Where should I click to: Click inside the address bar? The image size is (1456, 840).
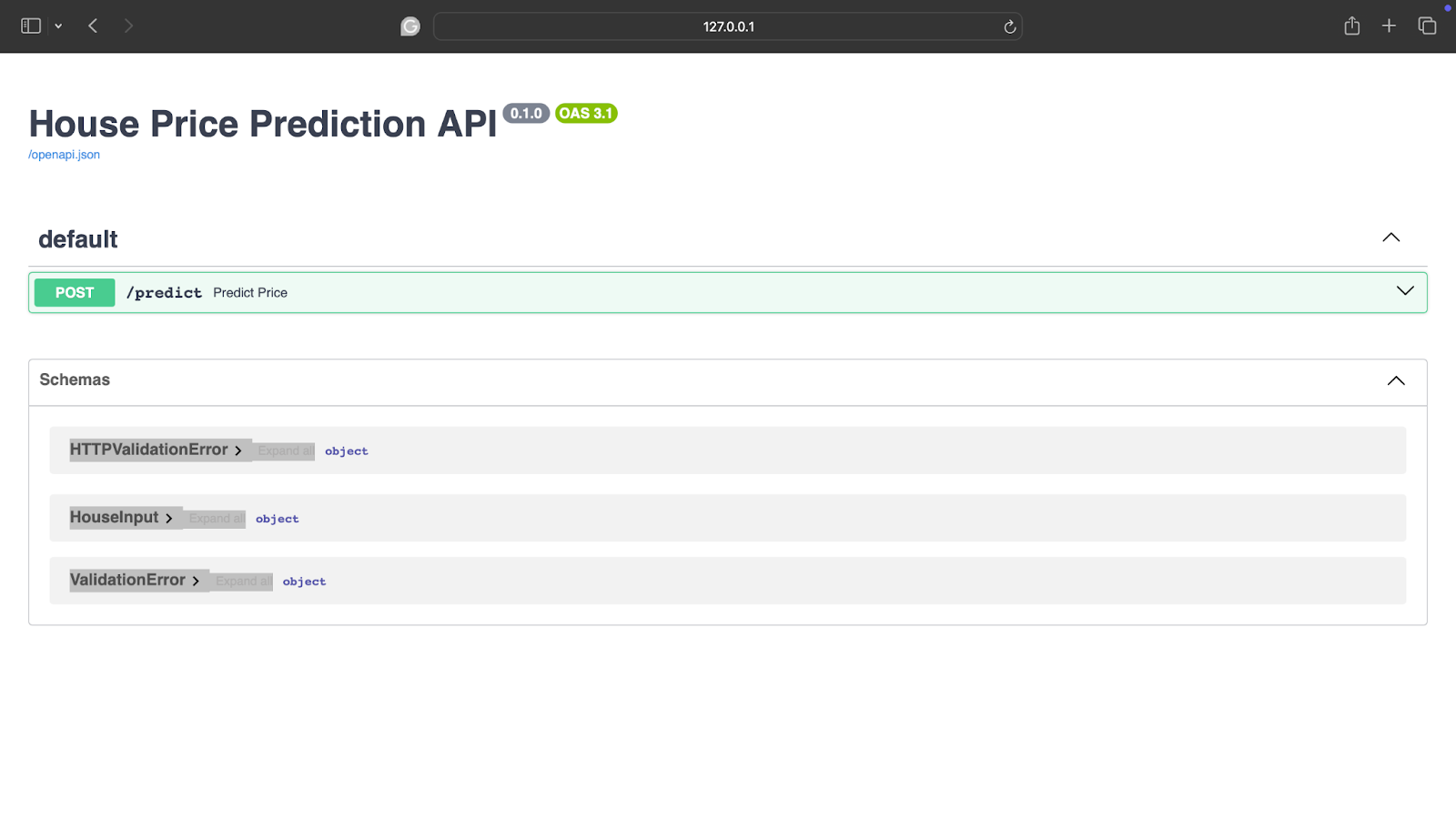tap(728, 26)
